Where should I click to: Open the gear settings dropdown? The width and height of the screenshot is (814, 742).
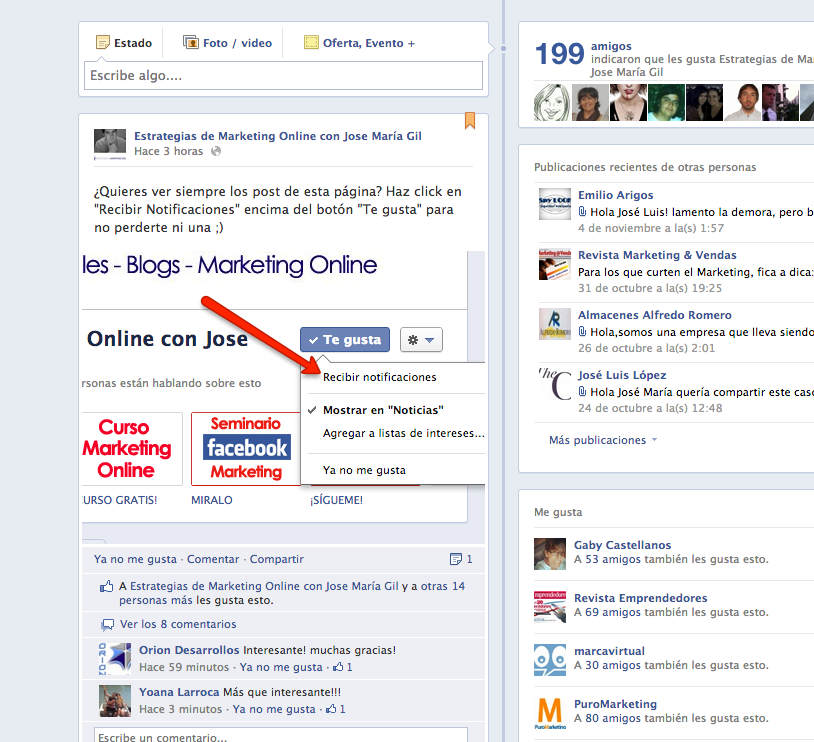coord(421,340)
